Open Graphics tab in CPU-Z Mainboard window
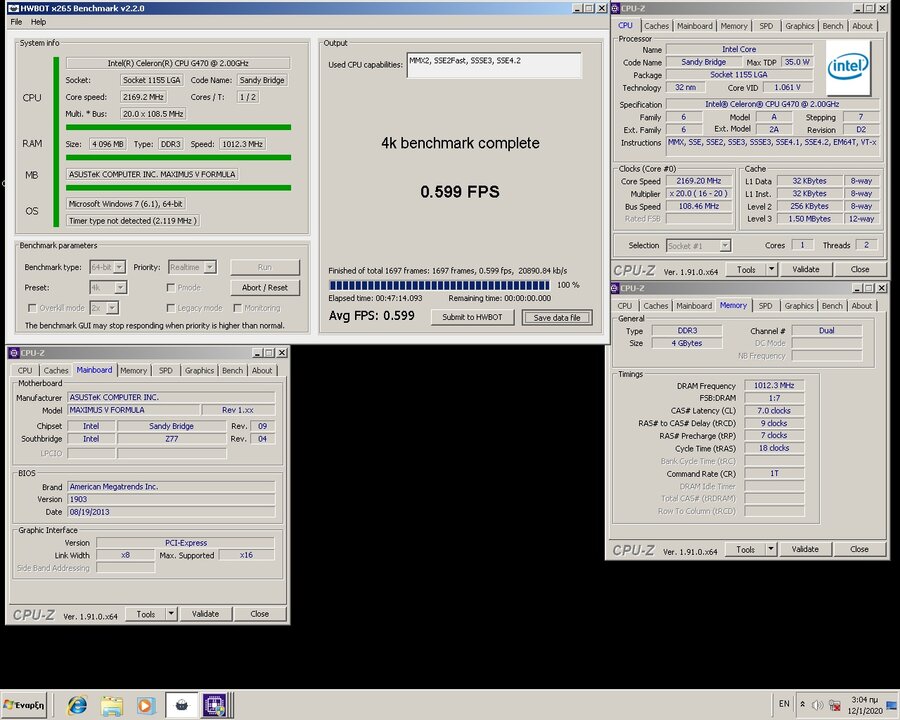 click(x=199, y=370)
